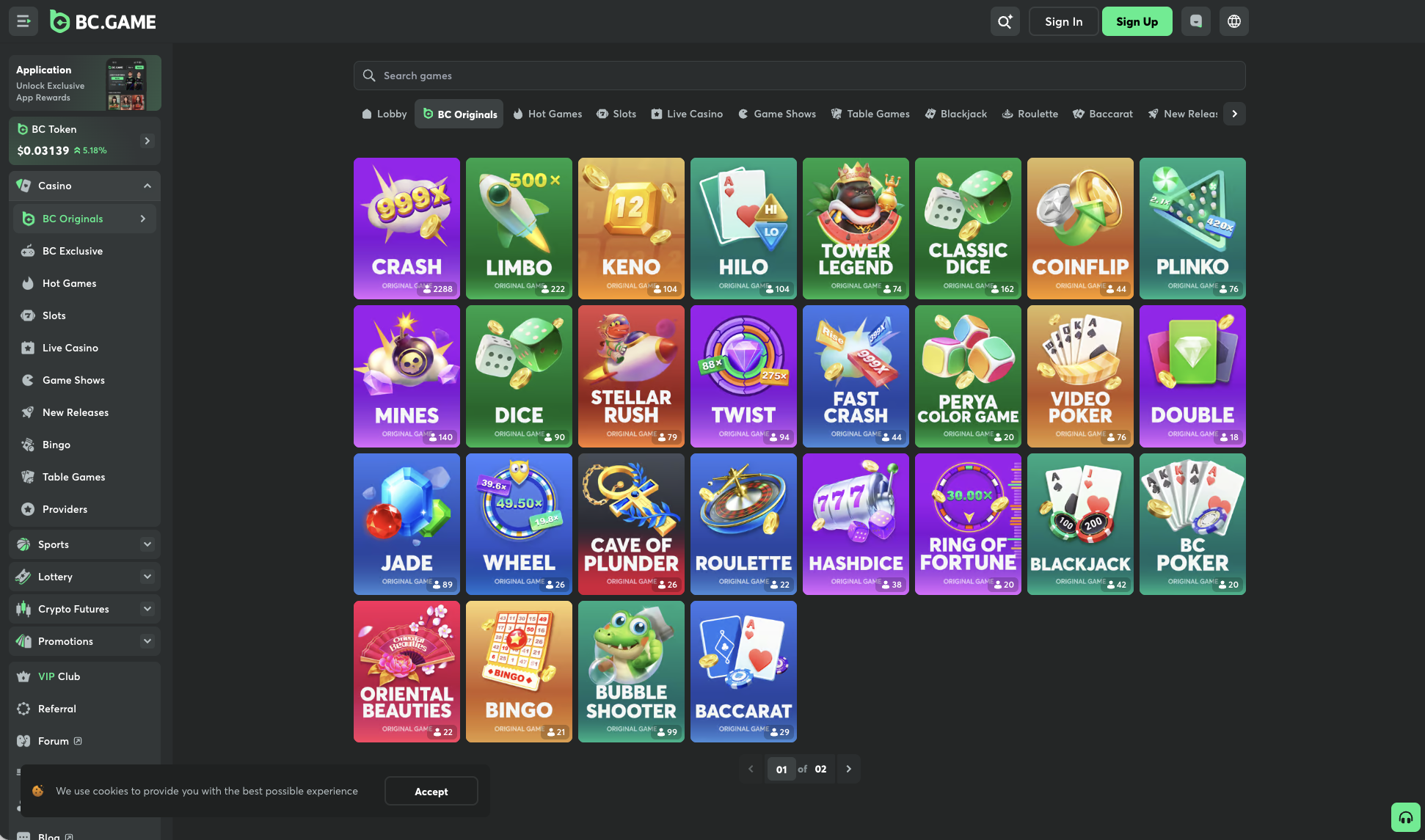Select the Slots category tab

[616, 114]
